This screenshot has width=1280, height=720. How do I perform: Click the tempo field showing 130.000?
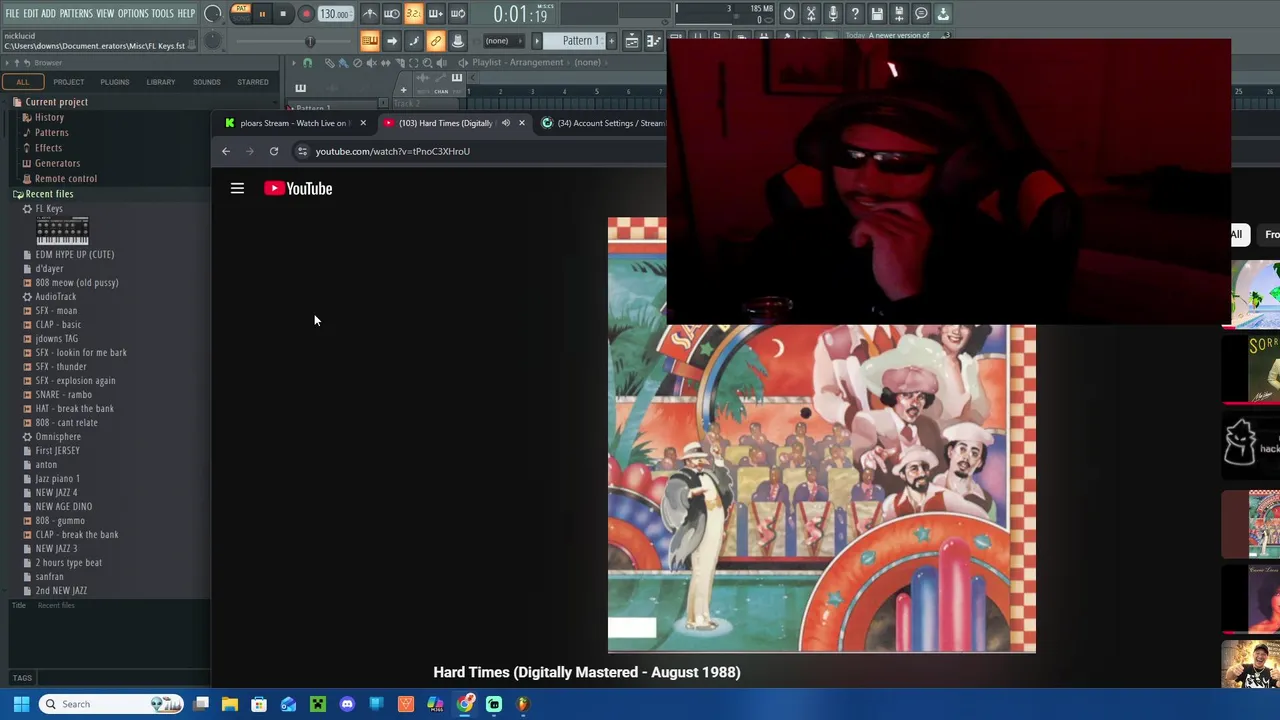point(334,14)
